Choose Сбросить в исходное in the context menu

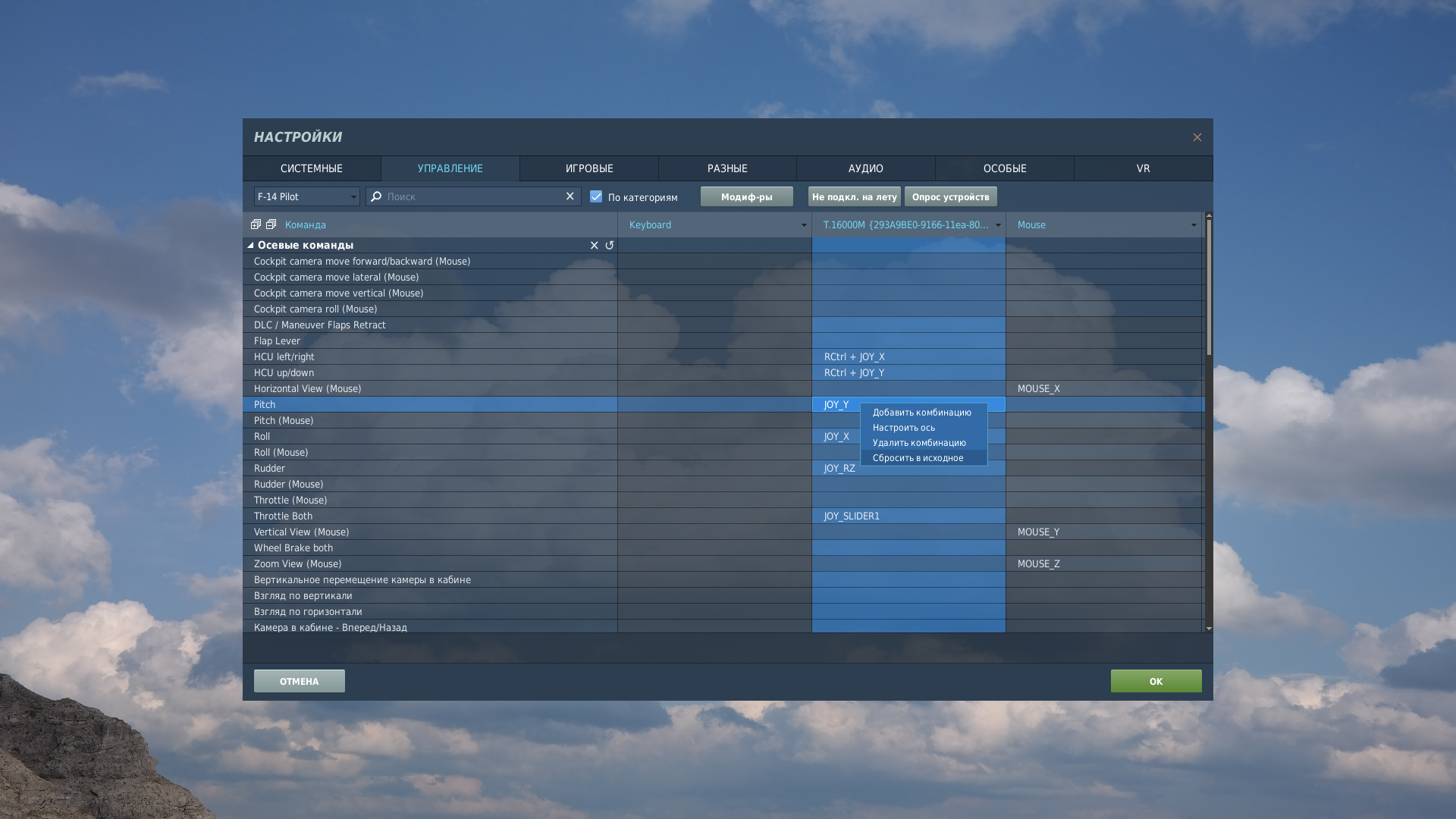coord(924,458)
